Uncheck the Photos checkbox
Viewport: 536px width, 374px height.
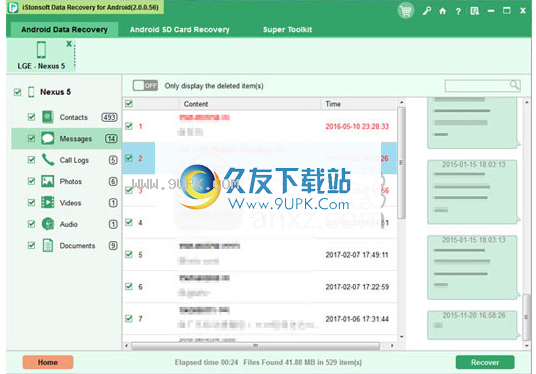[x=31, y=181]
